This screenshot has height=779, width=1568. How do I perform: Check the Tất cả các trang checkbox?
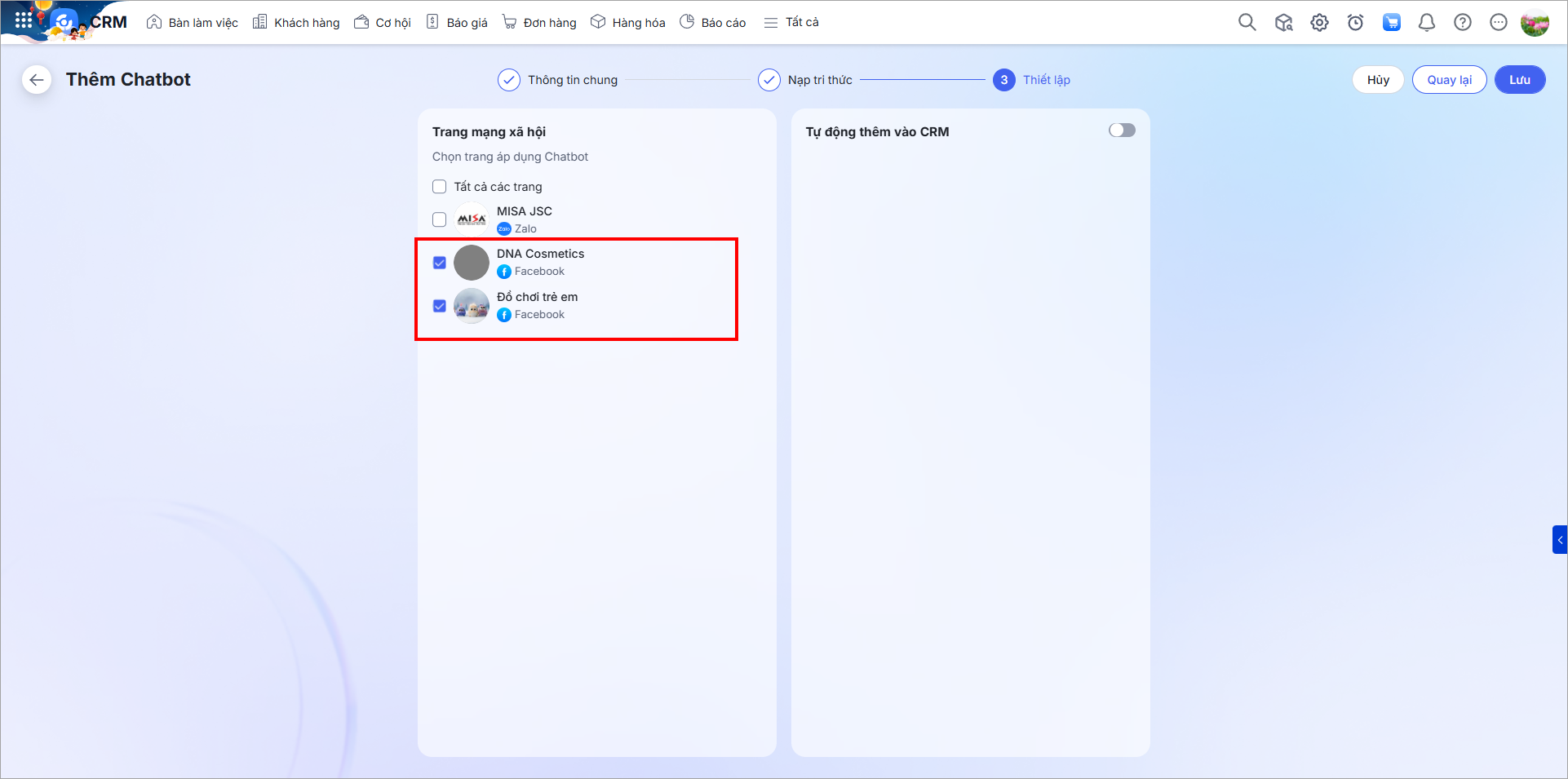click(x=440, y=187)
